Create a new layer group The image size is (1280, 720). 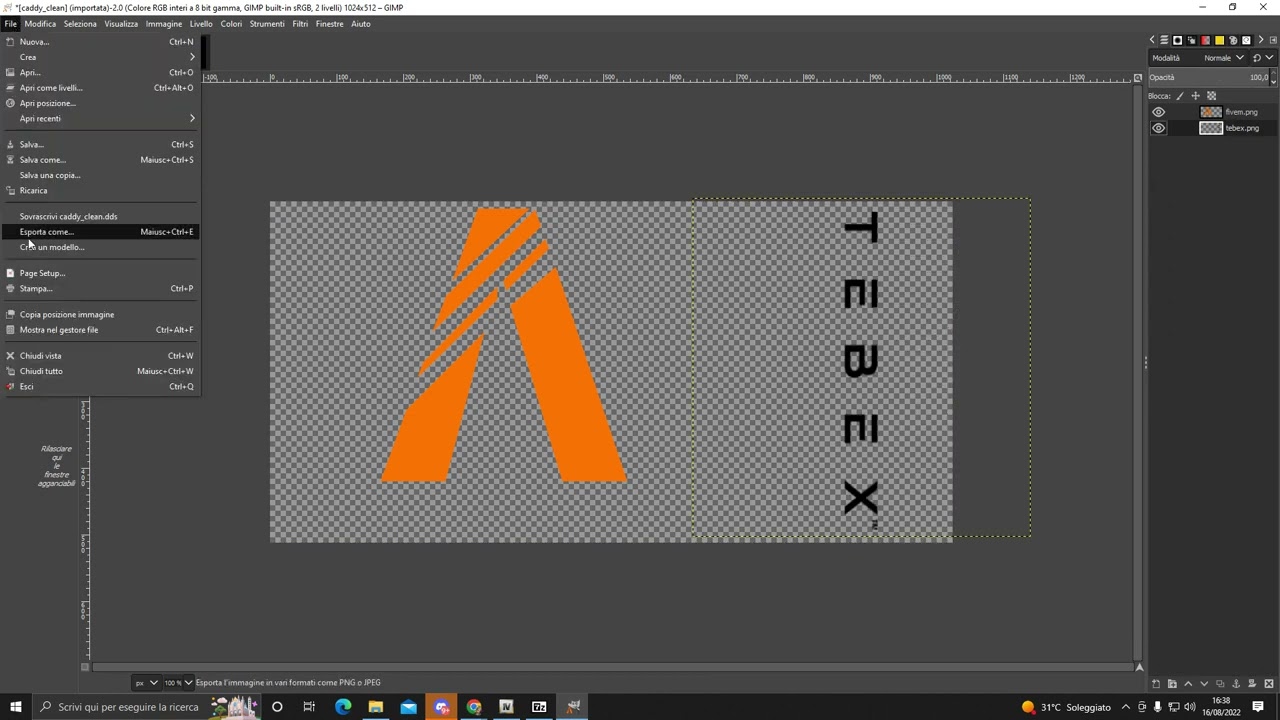[x=1172, y=684]
